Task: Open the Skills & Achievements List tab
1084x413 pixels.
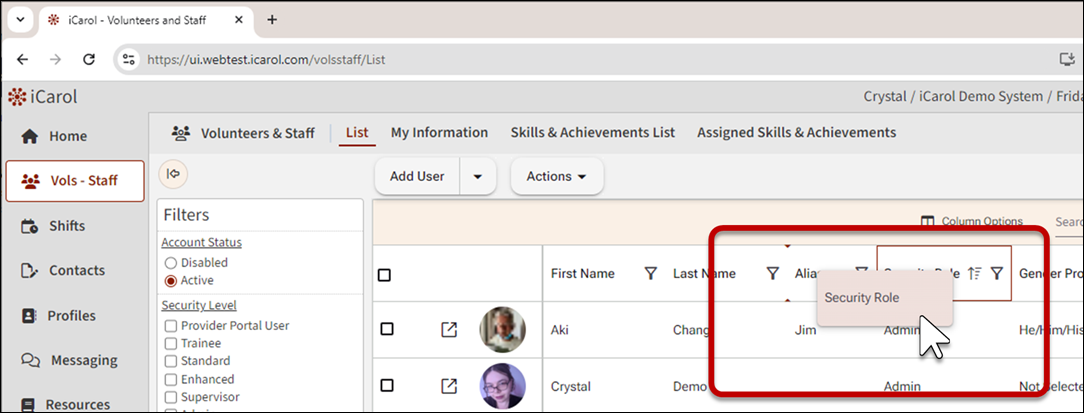Action: click(x=592, y=133)
